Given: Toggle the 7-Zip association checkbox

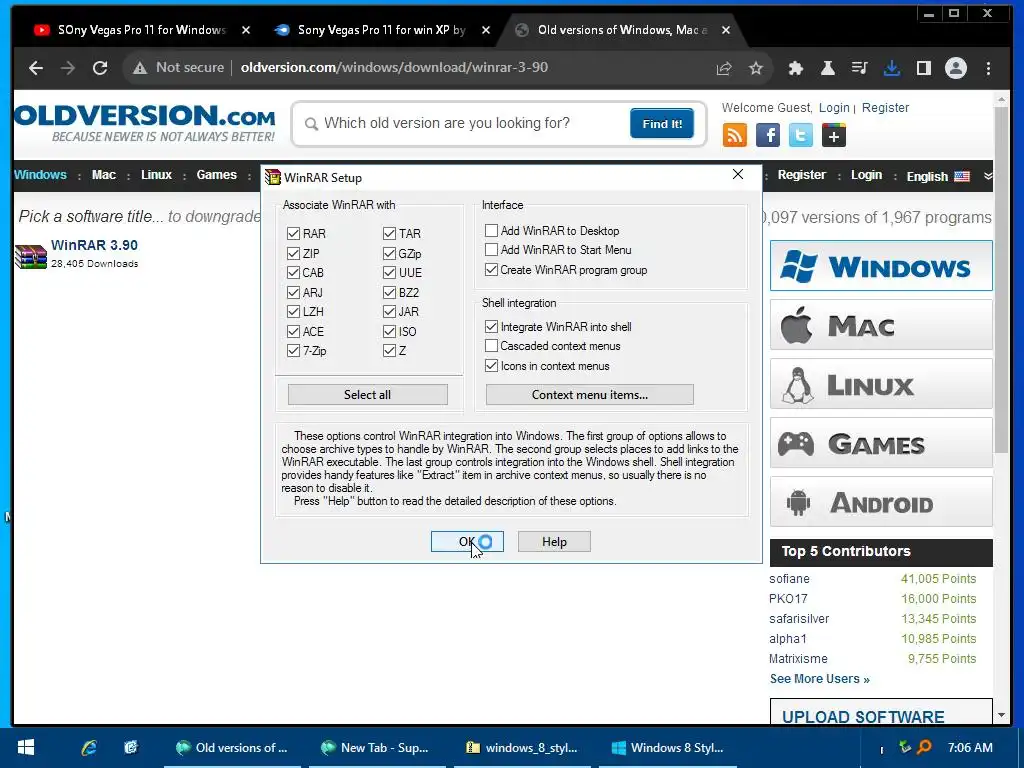Looking at the screenshot, I should (x=293, y=351).
